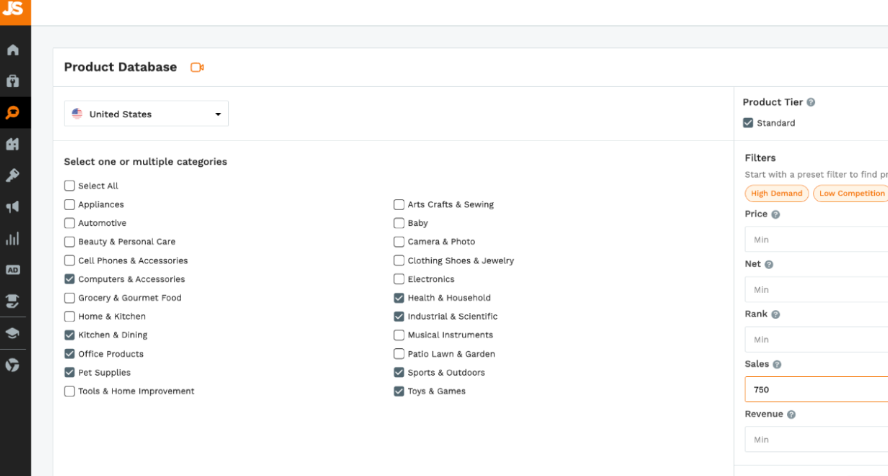Click the Filters section heading

coord(760,158)
